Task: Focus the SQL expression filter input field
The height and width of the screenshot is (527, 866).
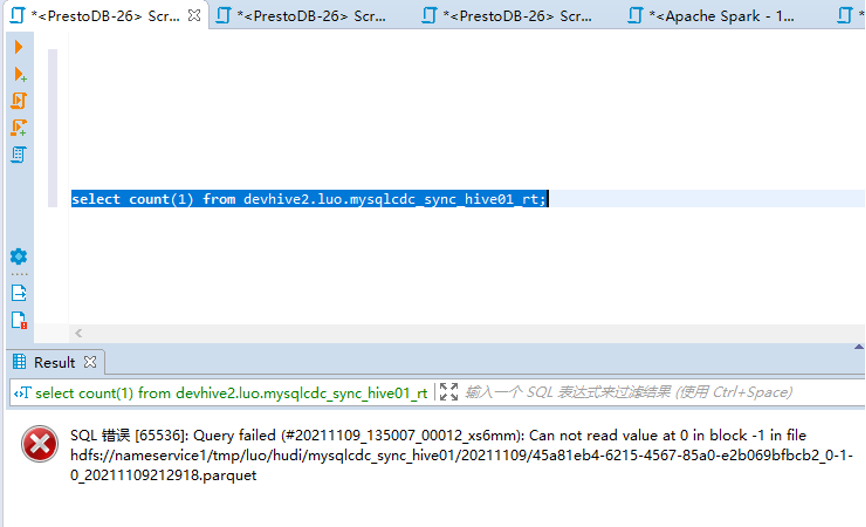Action: (x=663, y=392)
